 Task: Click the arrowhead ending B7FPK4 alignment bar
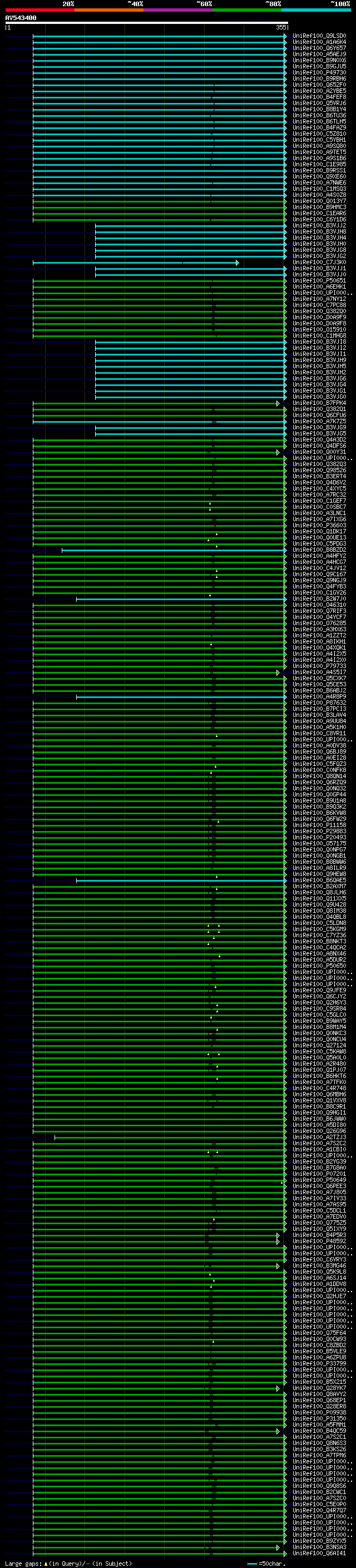pos(278,403)
